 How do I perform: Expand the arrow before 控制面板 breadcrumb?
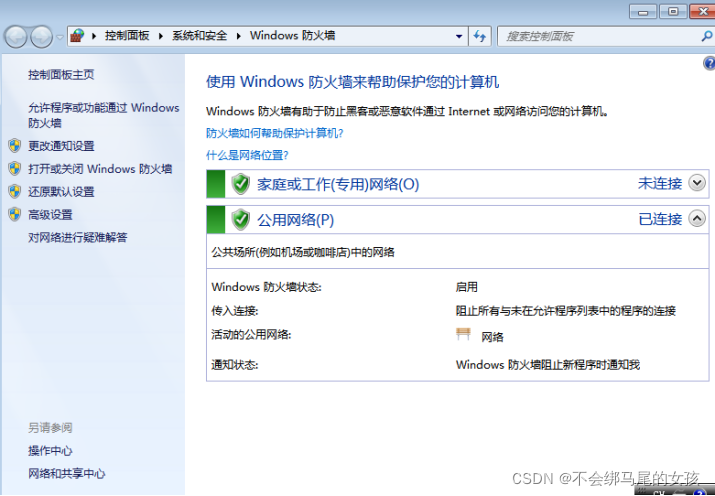coord(94,36)
